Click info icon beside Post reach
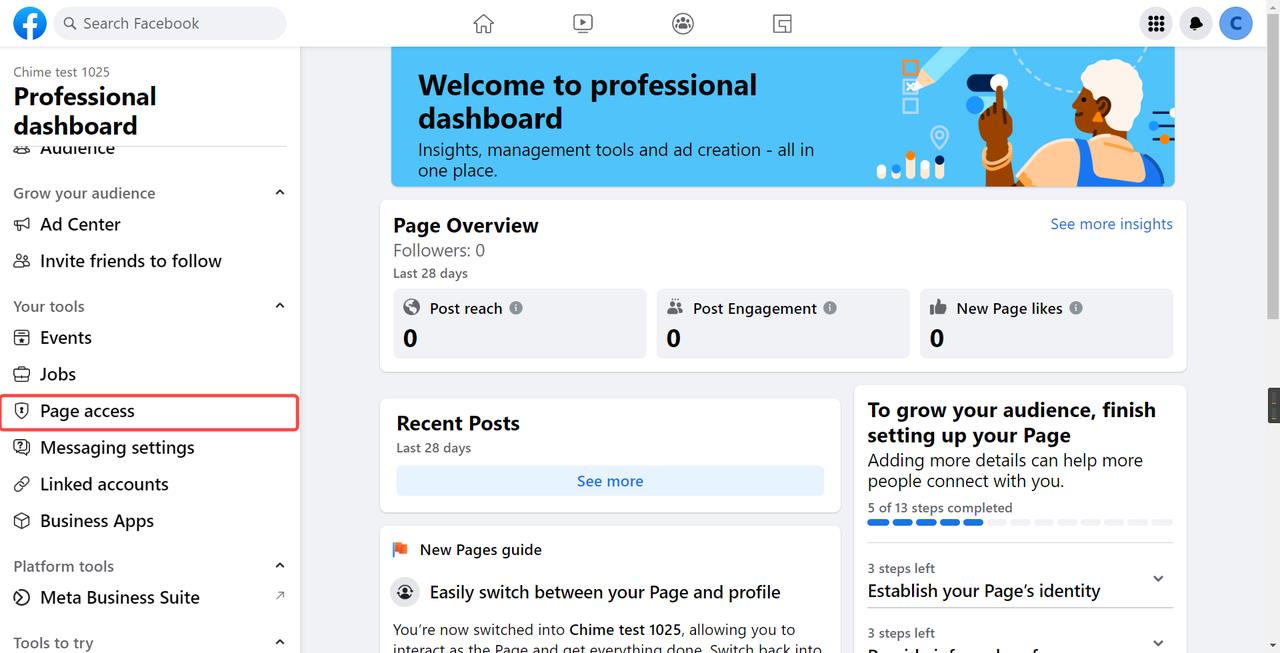 516,308
